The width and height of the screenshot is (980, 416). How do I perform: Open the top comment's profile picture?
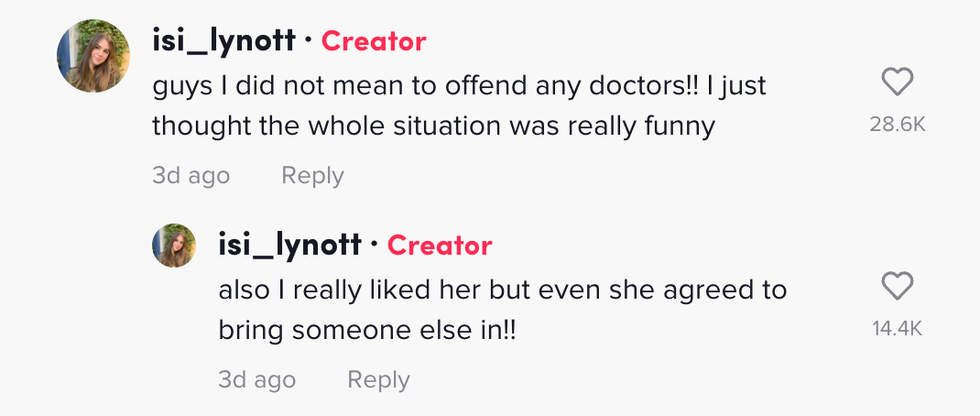pos(93,54)
